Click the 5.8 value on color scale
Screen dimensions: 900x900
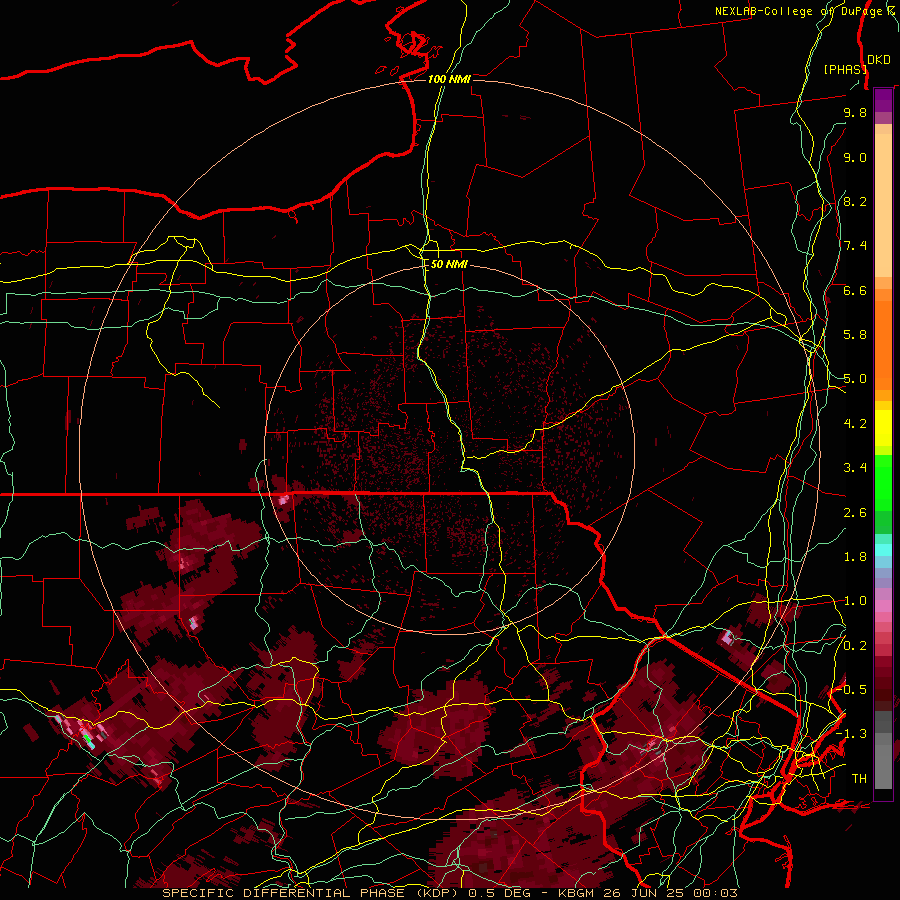(855, 335)
